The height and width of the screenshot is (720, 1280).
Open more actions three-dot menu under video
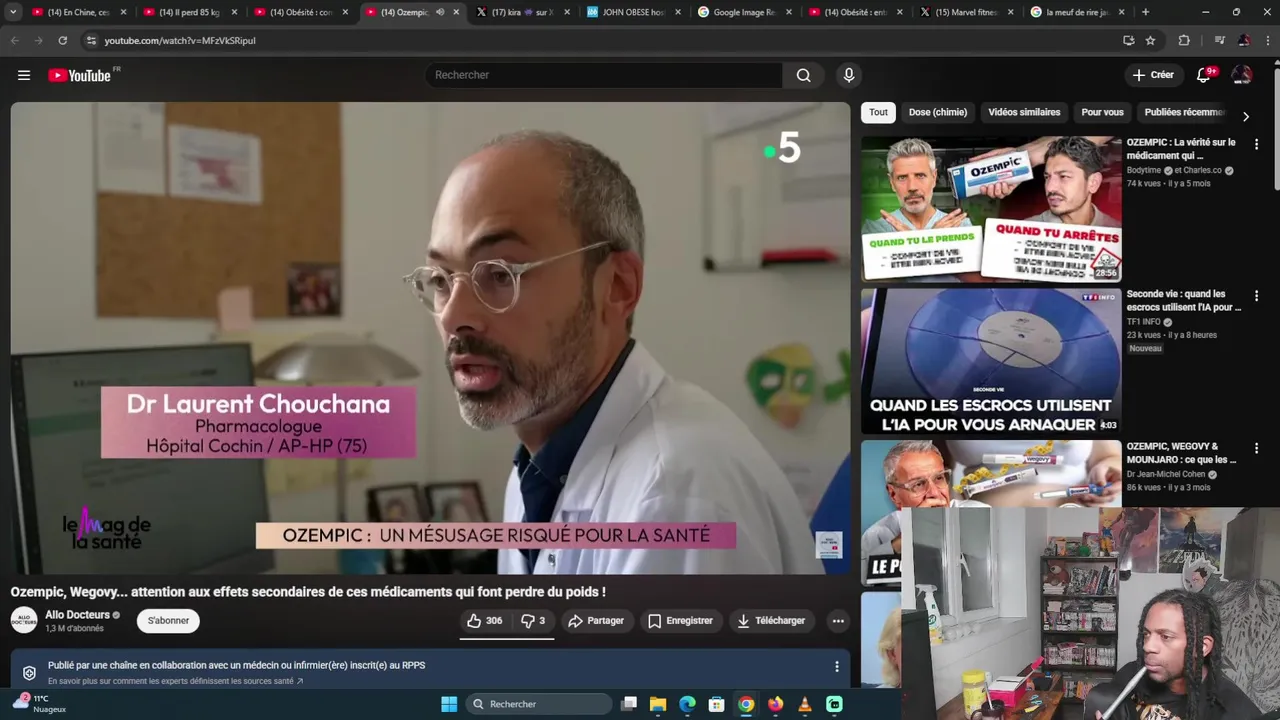(x=838, y=621)
